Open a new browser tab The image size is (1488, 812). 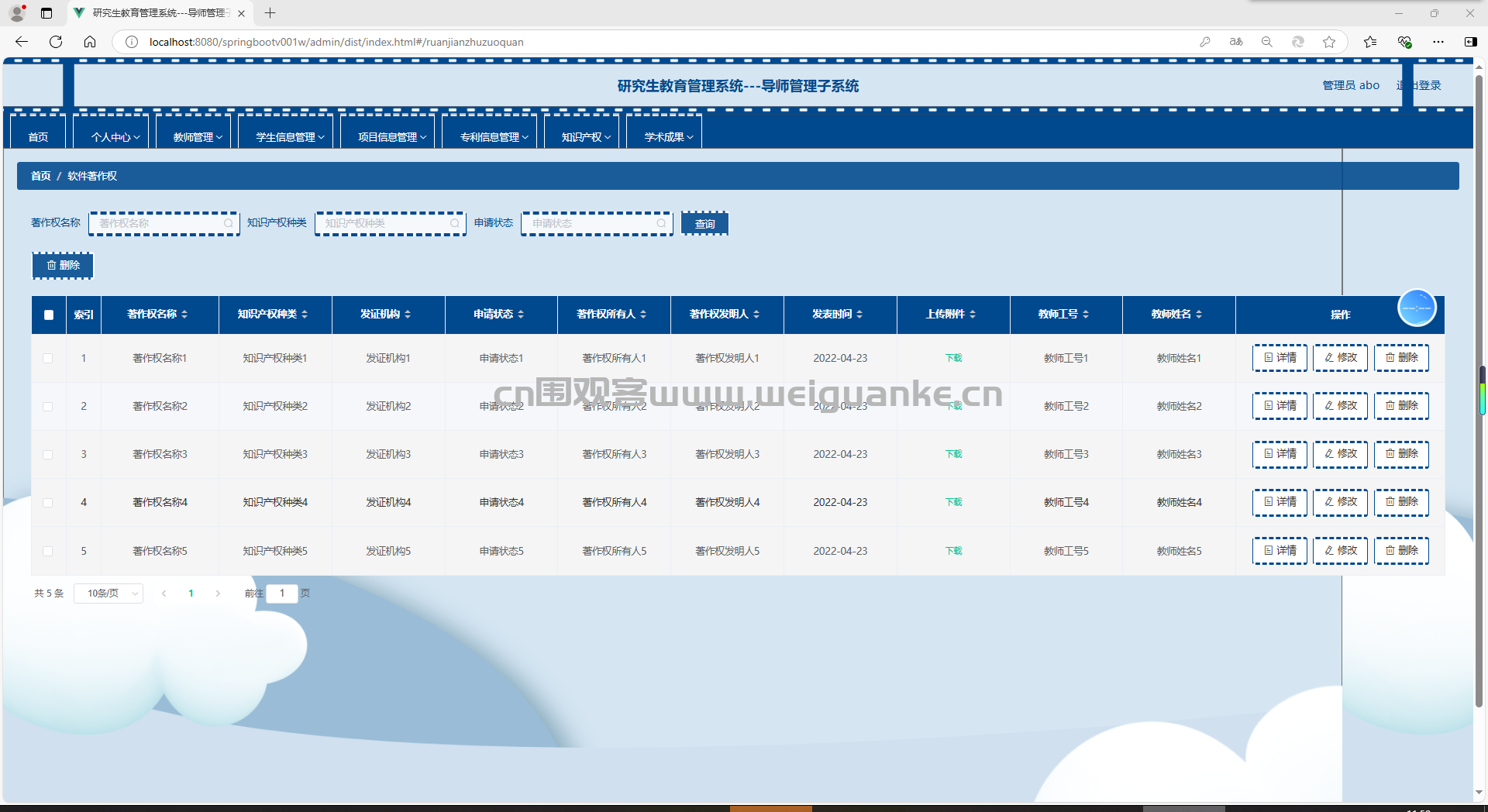[x=270, y=13]
